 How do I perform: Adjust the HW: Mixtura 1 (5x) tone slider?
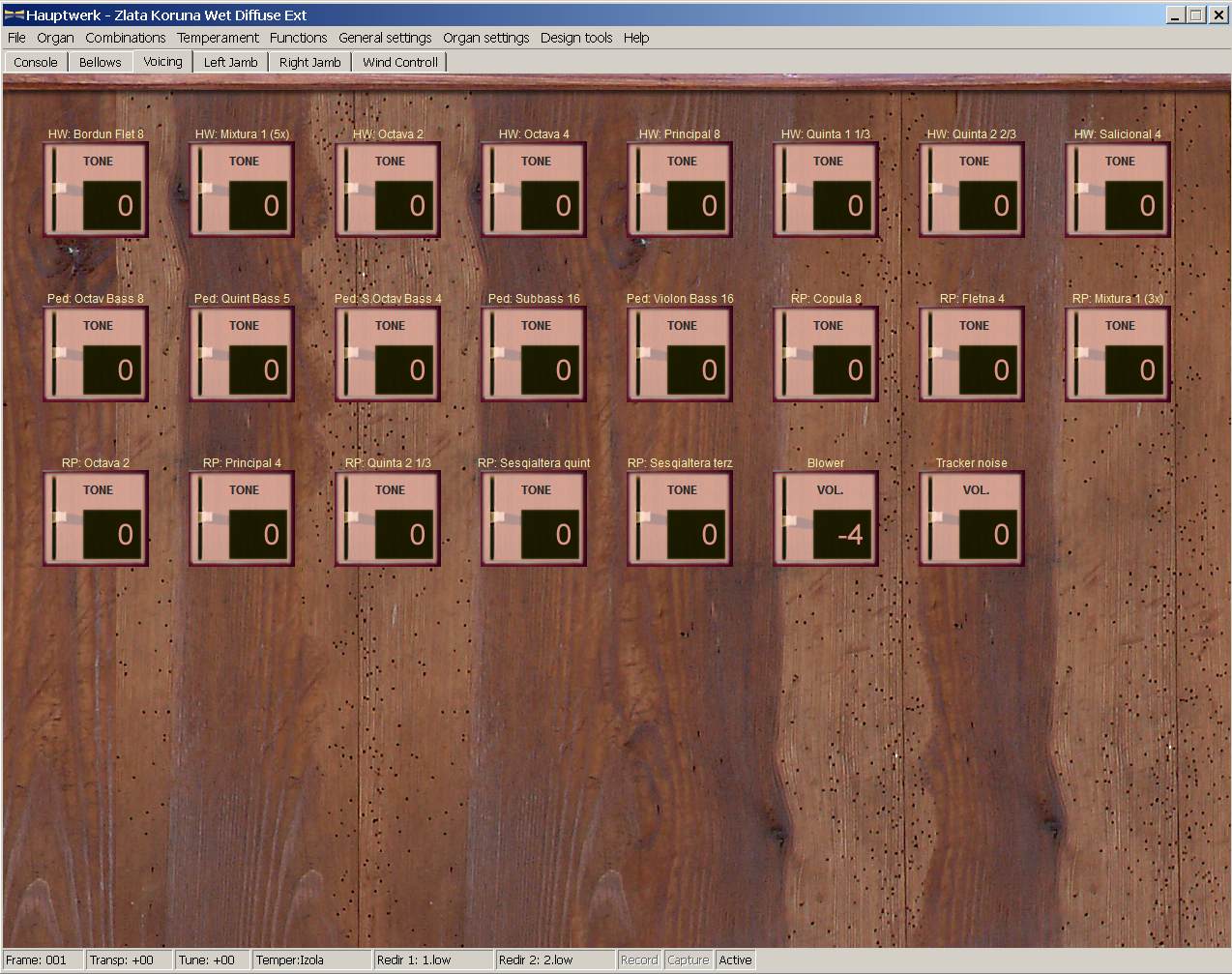[204, 189]
